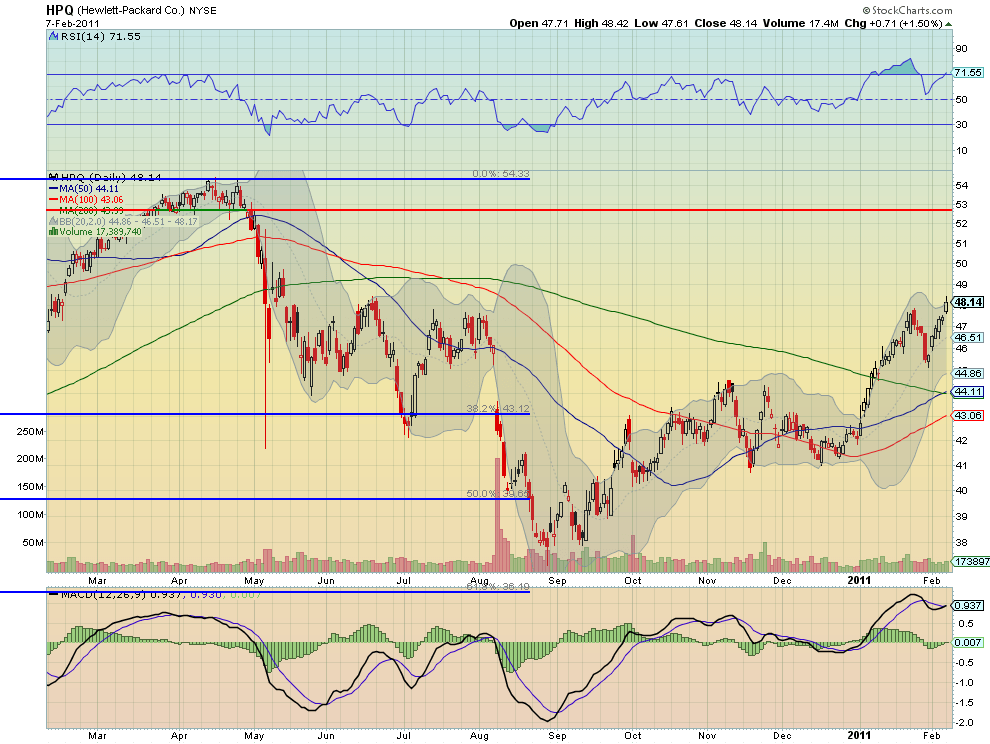Click Nov label on MACD panel time axis

[707, 736]
